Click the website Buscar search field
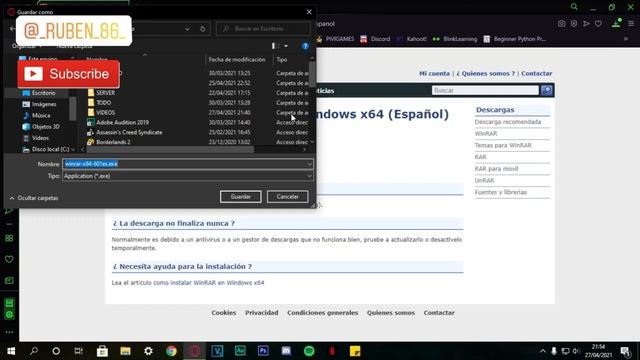This screenshot has width=640, height=360. tap(485, 90)
